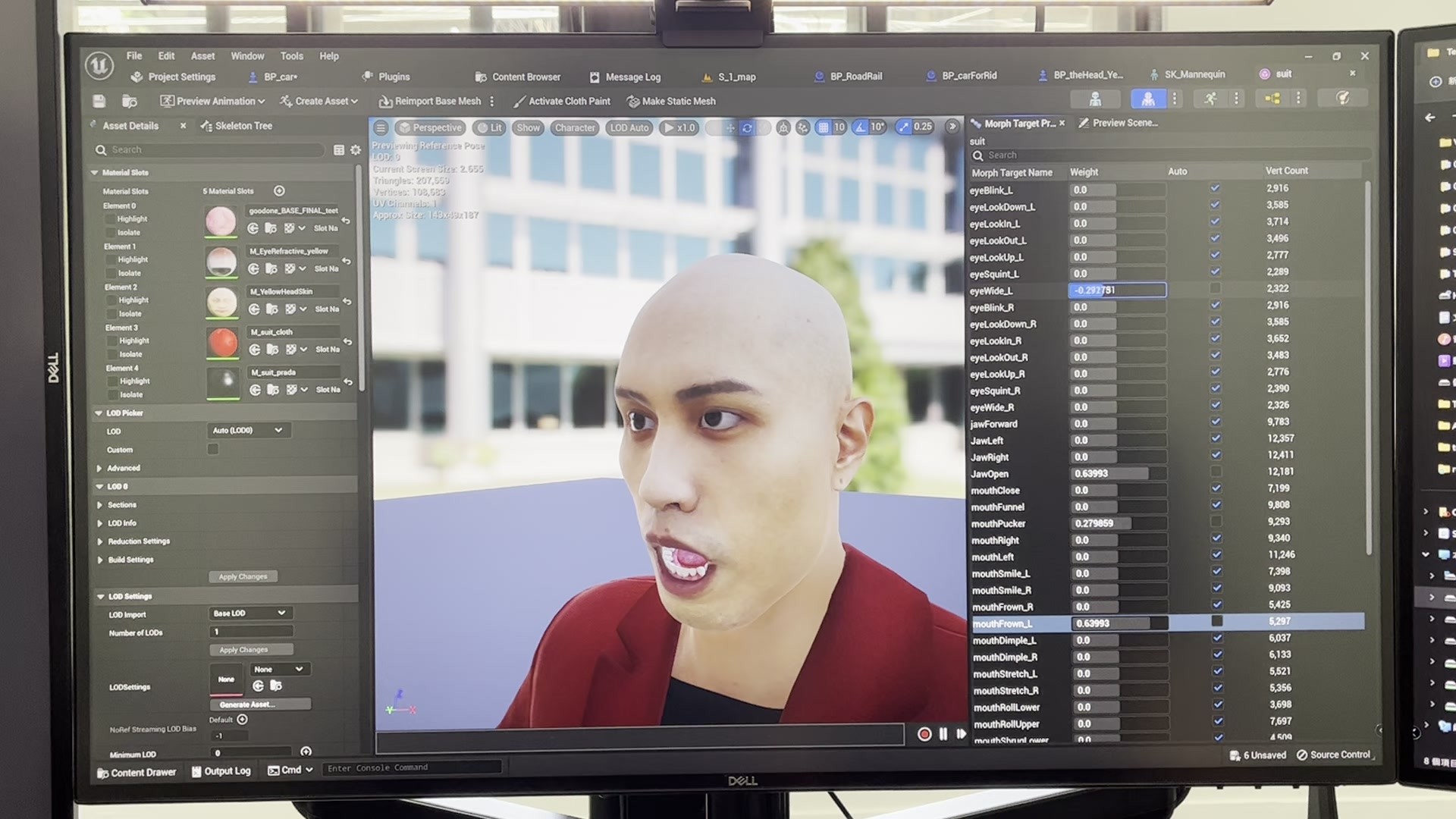Pause the animation playback
This screenshot has width=1456, height=819.
tap(943, 734)
